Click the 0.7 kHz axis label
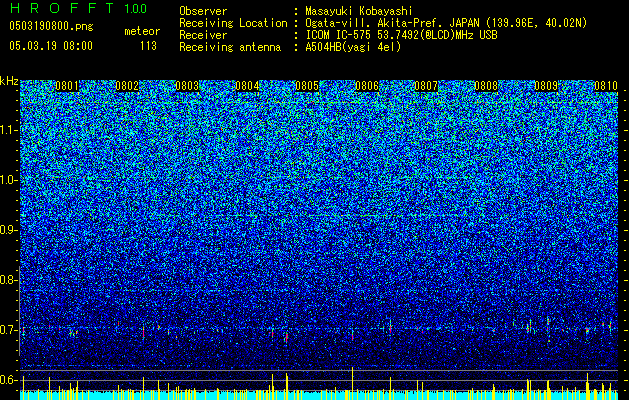 [x=9, y=330]
